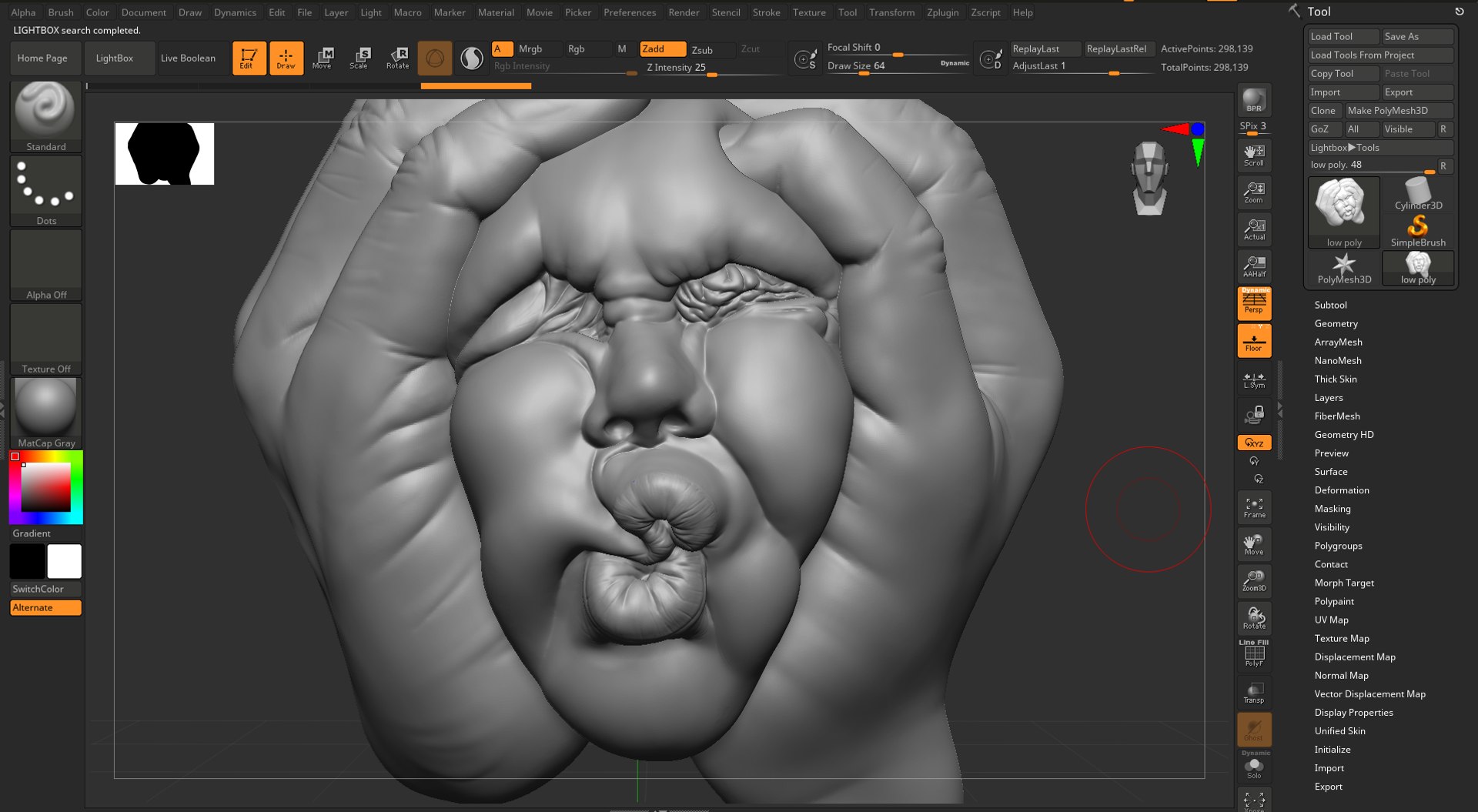Set view to AAHalf size

pyautogui.click(x=1254, y=266)
